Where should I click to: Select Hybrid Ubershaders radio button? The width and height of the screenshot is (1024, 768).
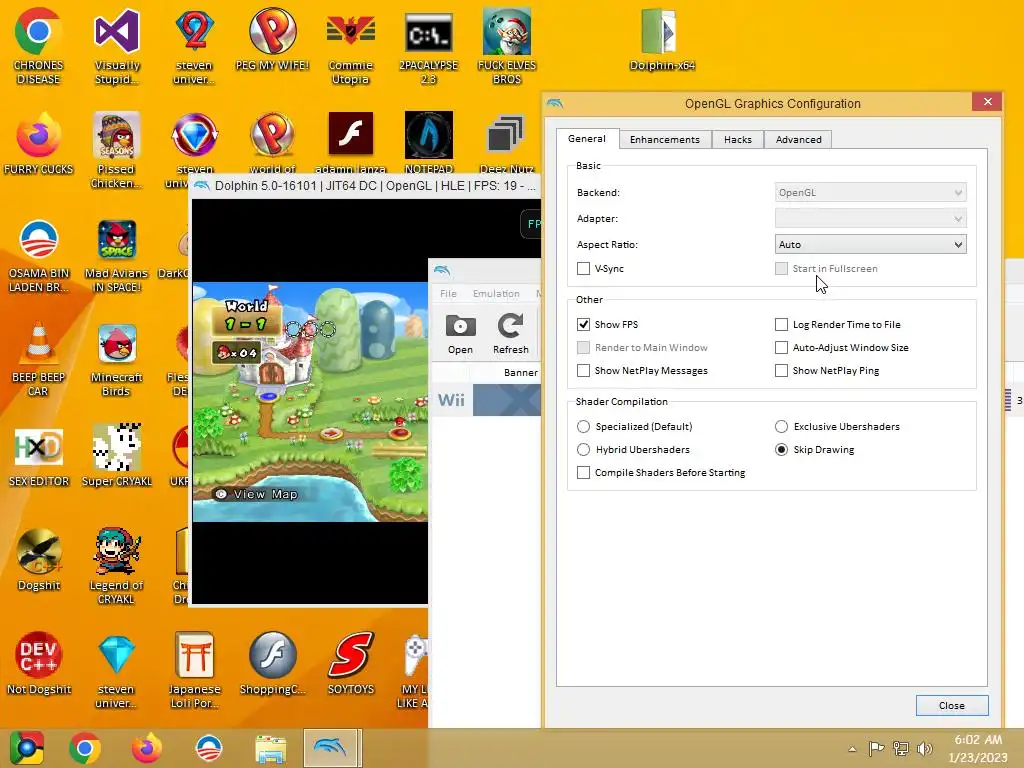click(x=583, y=449)
